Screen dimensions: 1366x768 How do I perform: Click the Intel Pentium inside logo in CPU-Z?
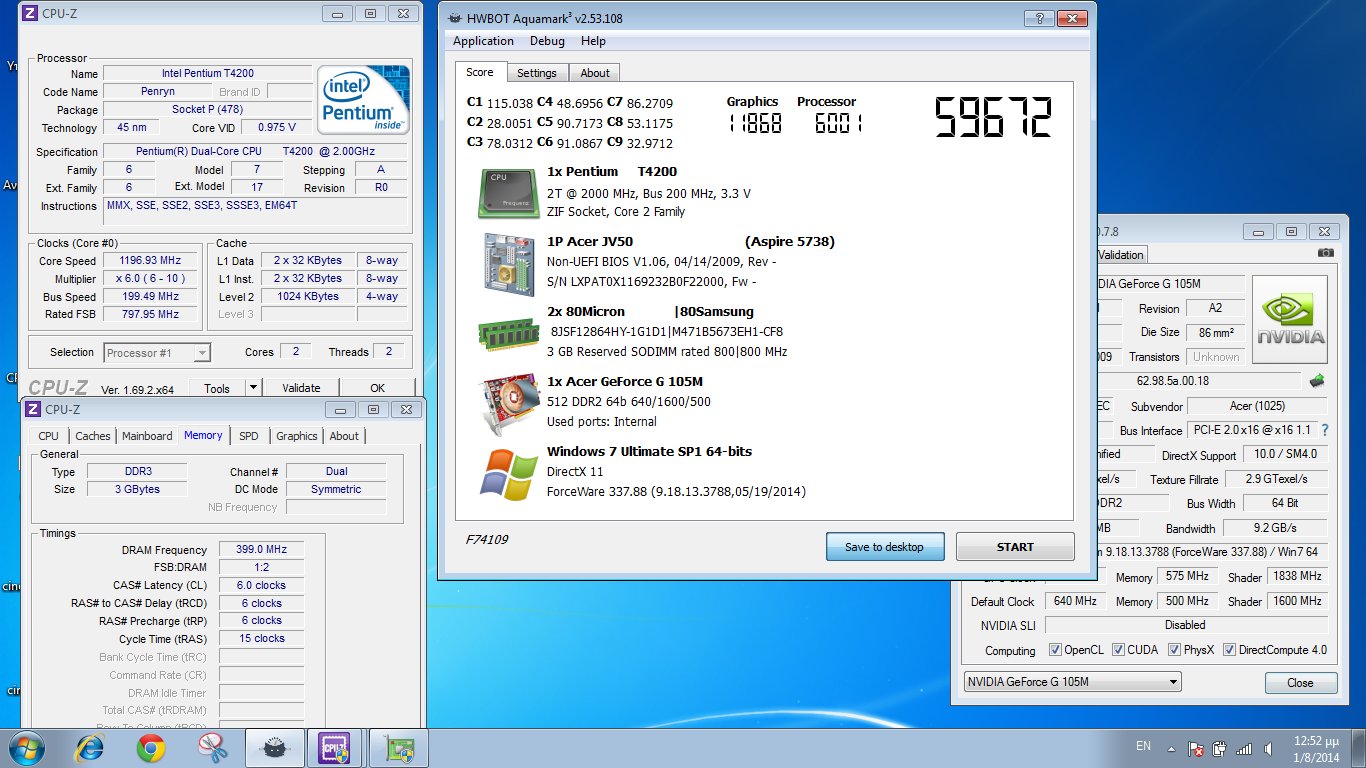click(x=363, y=100)
